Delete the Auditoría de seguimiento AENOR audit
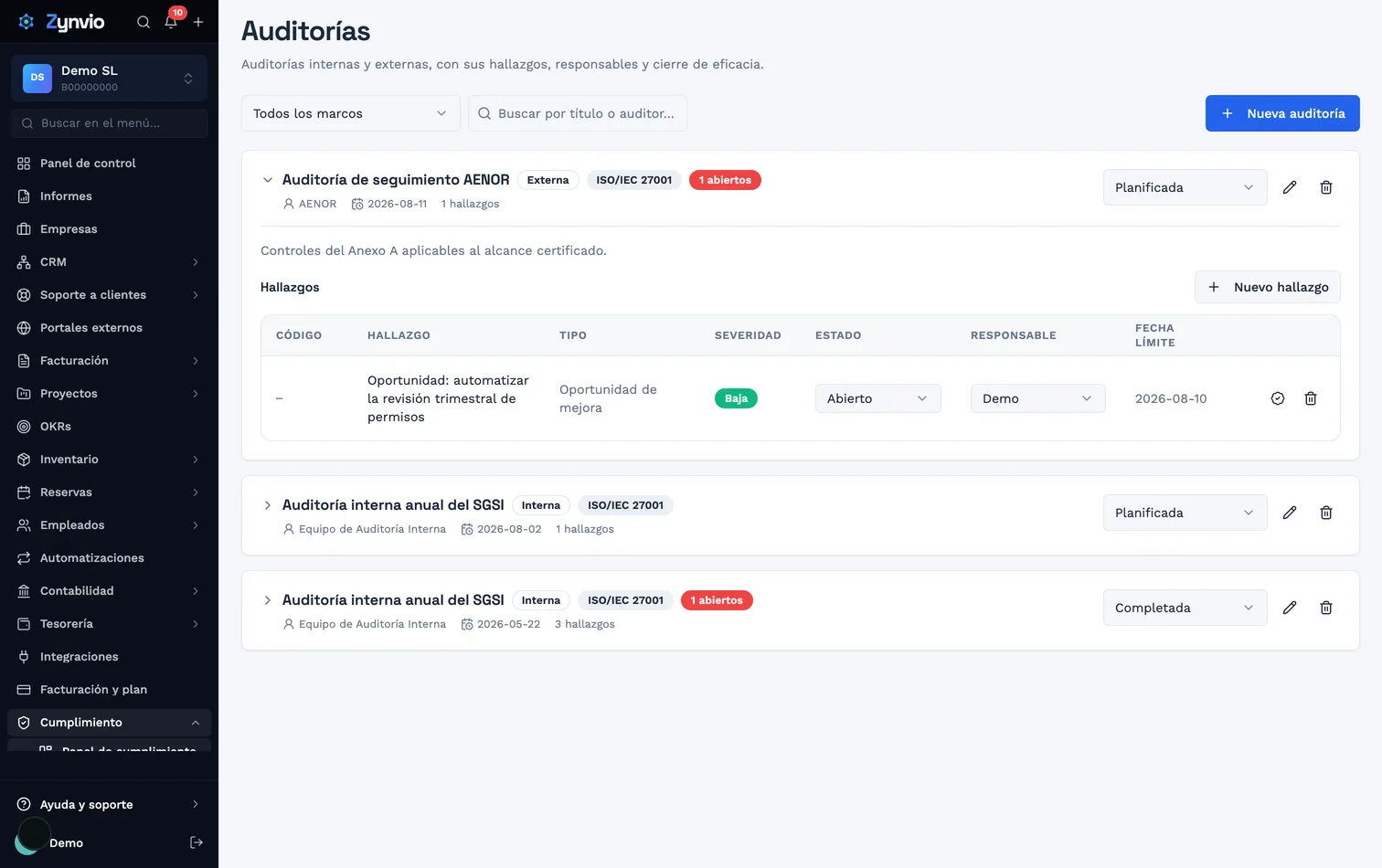The image size is (1382, 868). [1326, 187]
